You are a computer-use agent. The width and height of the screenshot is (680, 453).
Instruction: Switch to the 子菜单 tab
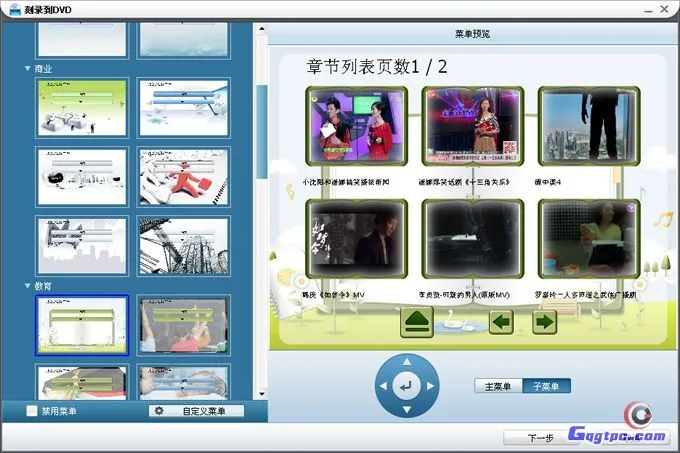[546, 386]
